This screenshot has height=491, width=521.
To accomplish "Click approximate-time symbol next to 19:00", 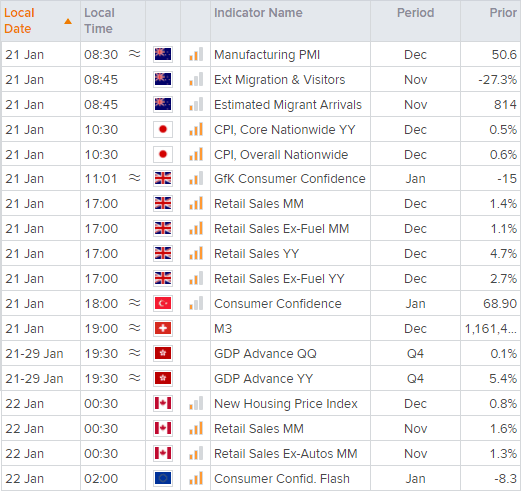I will click(x=135, y=328).
